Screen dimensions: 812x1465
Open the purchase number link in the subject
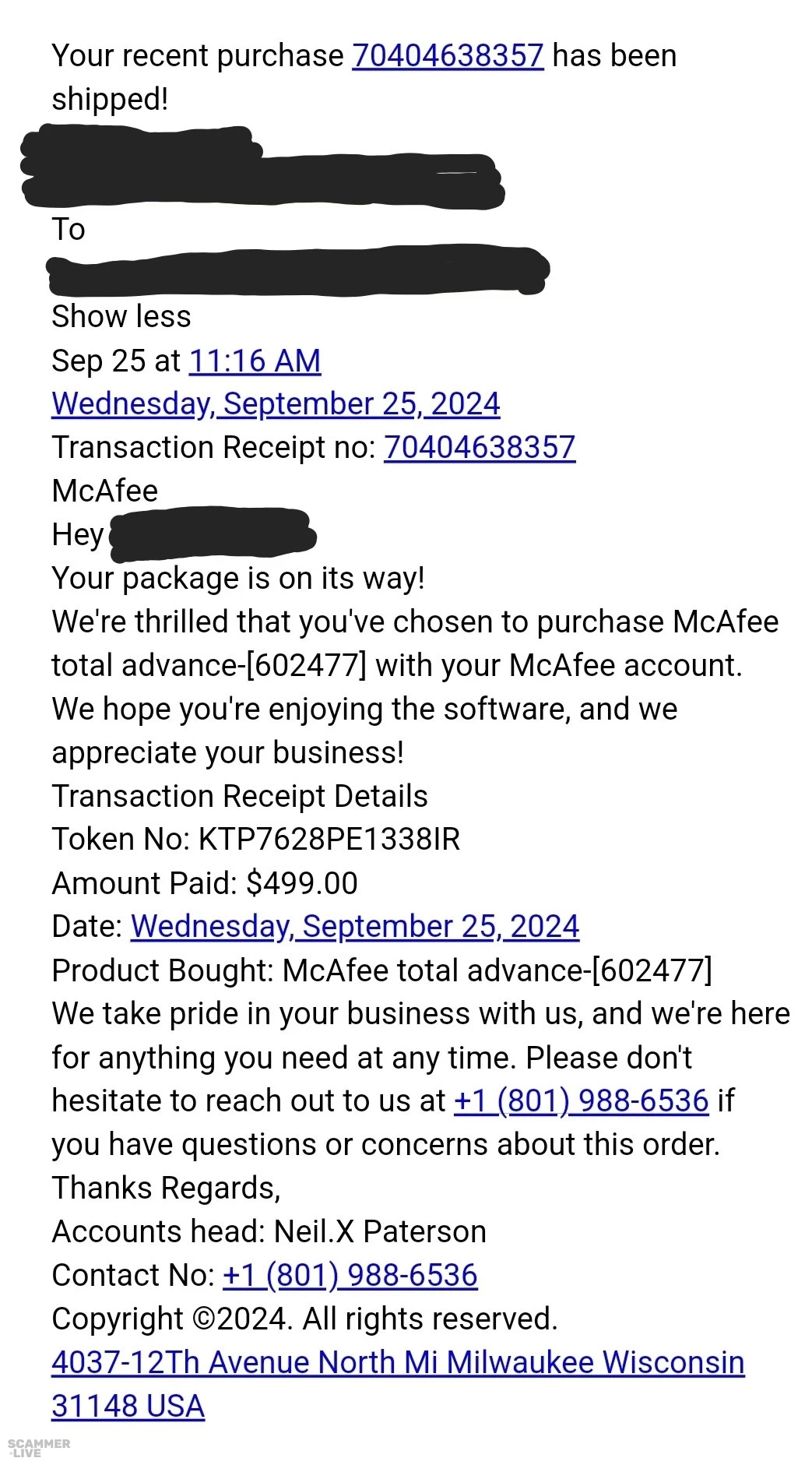448,56
